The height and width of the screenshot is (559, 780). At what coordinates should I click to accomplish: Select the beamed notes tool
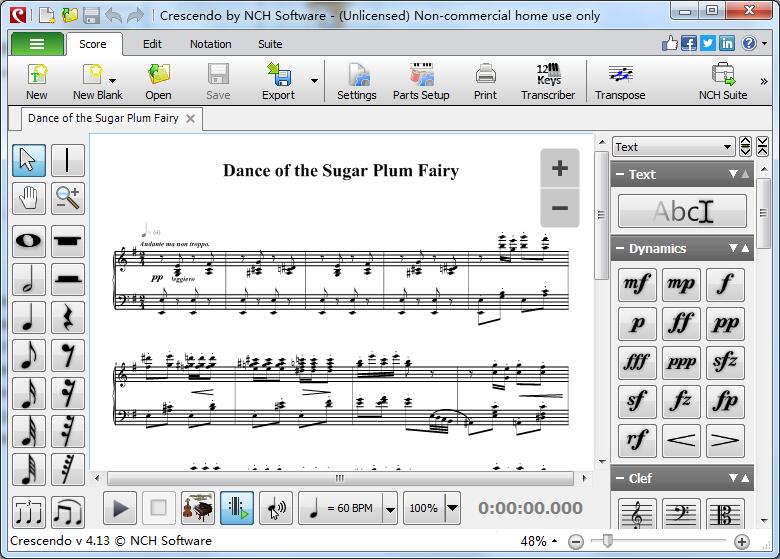[68, 512]
